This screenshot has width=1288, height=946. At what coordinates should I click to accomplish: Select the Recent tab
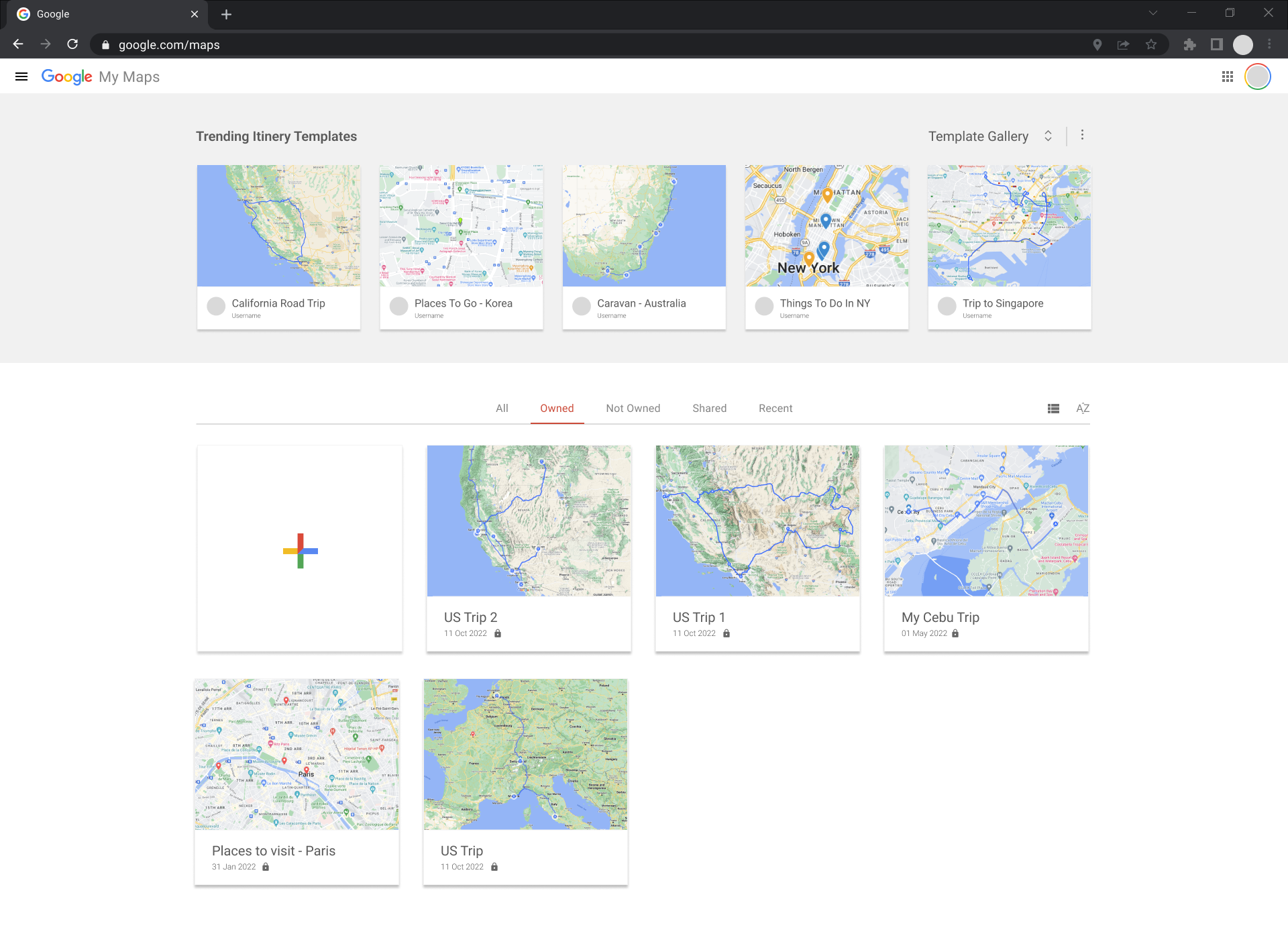[775, 409]
